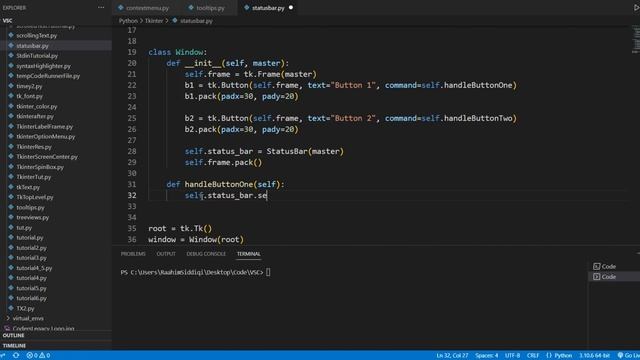Open the OUTPUT panel tab
This screenshot has width=640, height=360.
[166, 254]
